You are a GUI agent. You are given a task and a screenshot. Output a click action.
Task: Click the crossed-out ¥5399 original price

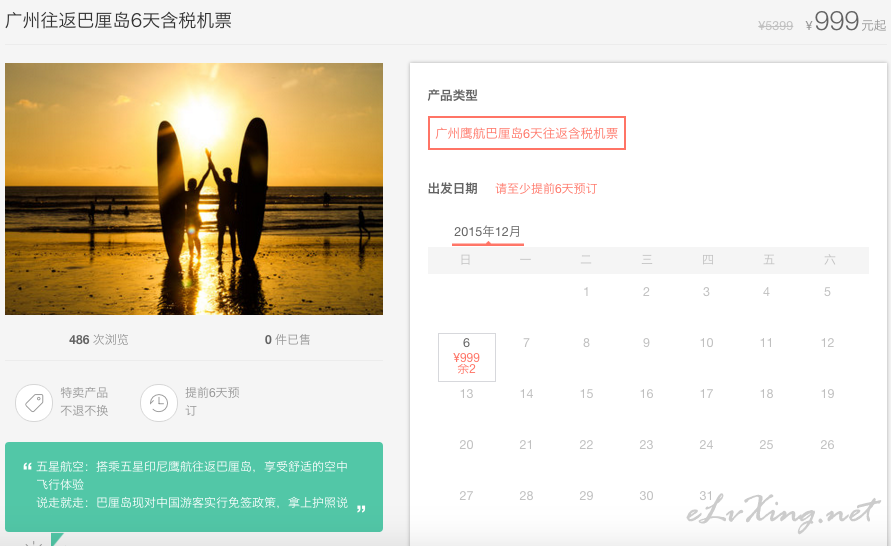tap(776, 26)
